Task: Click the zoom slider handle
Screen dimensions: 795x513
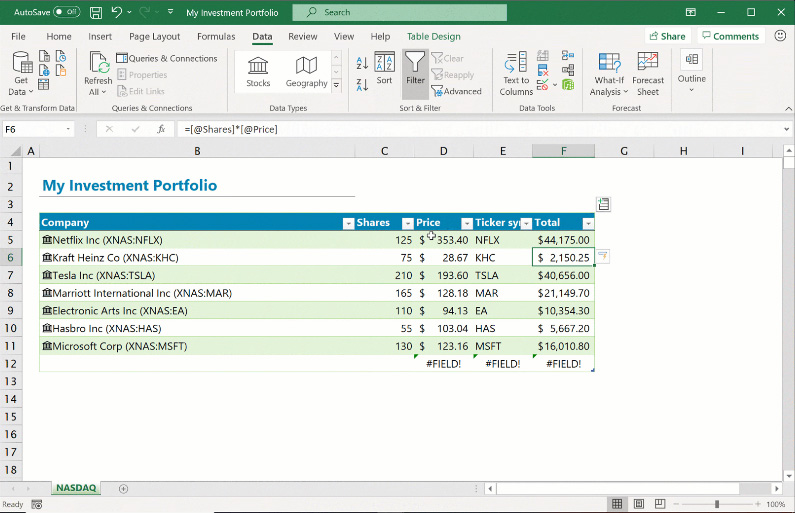Action: [x=717, y=504]
